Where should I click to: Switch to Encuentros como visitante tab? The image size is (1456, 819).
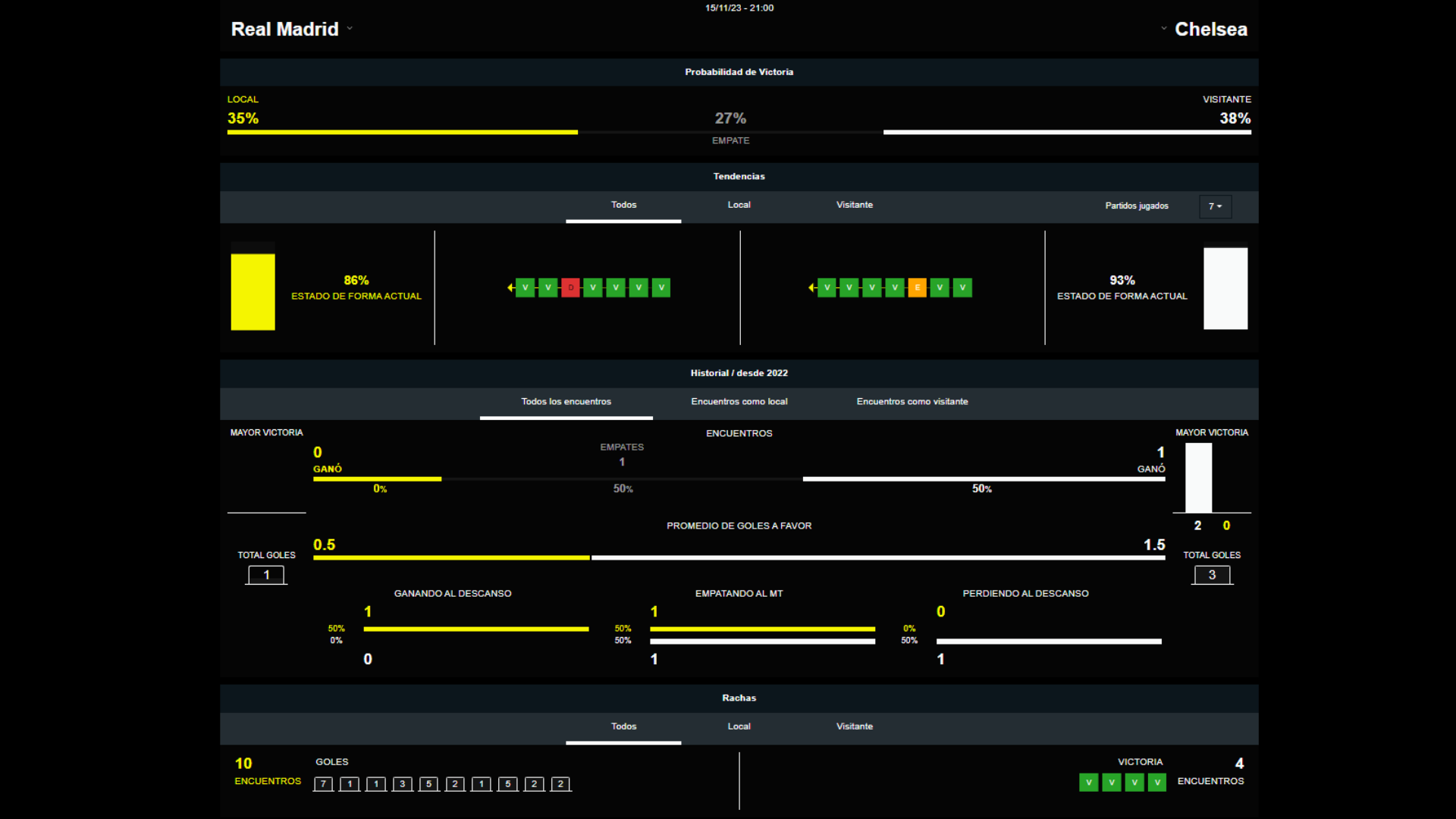[912, 401]
